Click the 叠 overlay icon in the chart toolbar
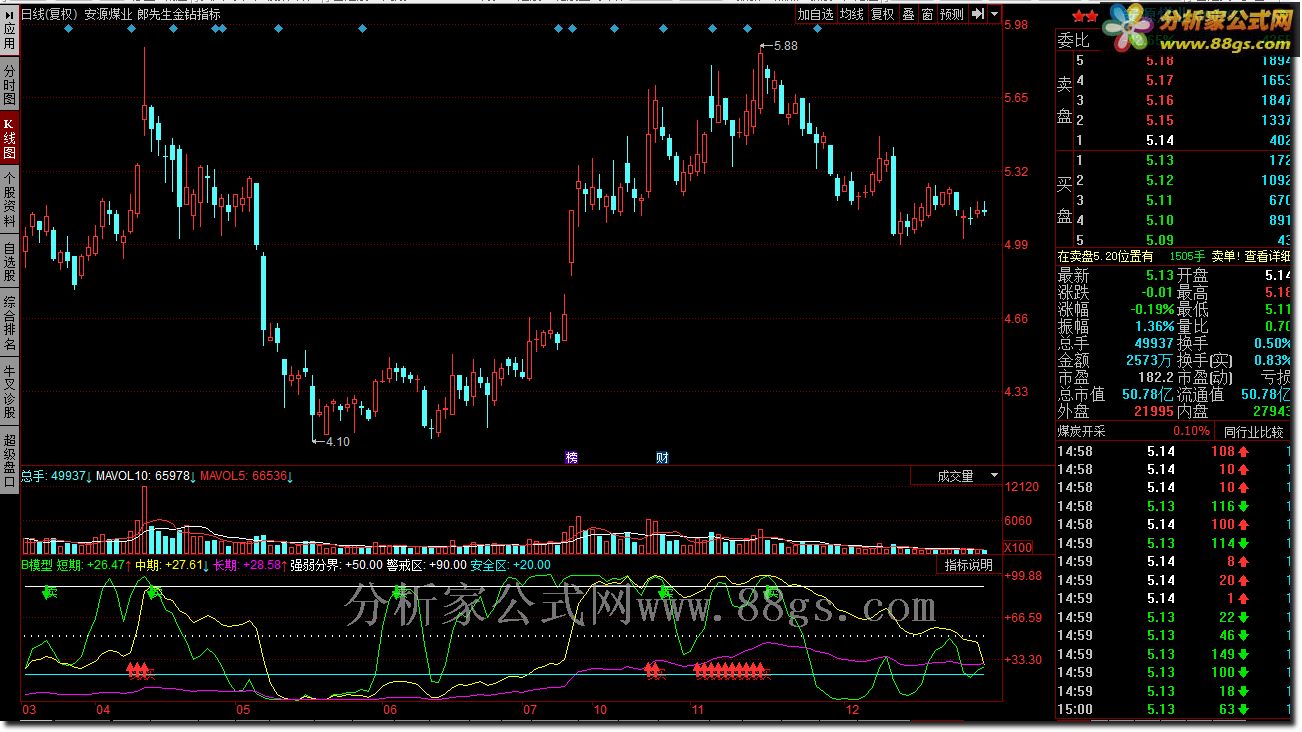1302x732 pixels. click(x=908, y=14)
